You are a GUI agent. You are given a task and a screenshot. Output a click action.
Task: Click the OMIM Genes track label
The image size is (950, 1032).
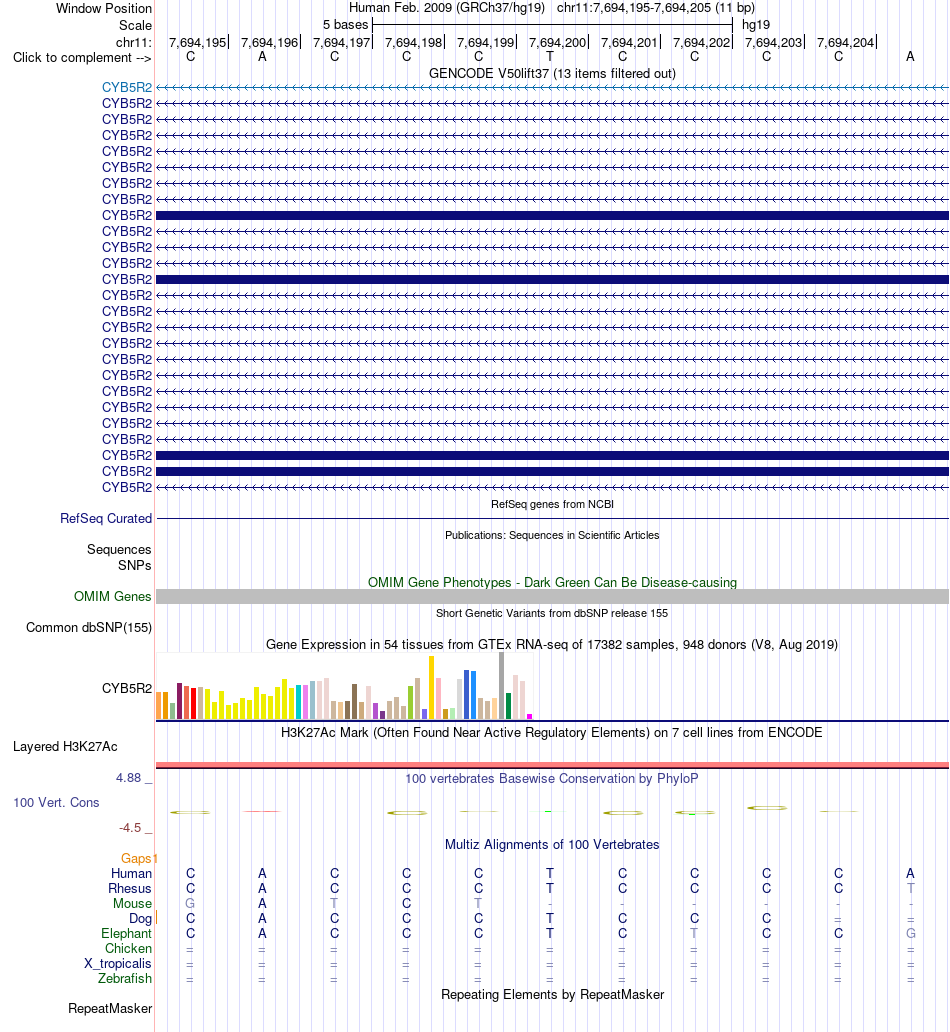[113, 596]
